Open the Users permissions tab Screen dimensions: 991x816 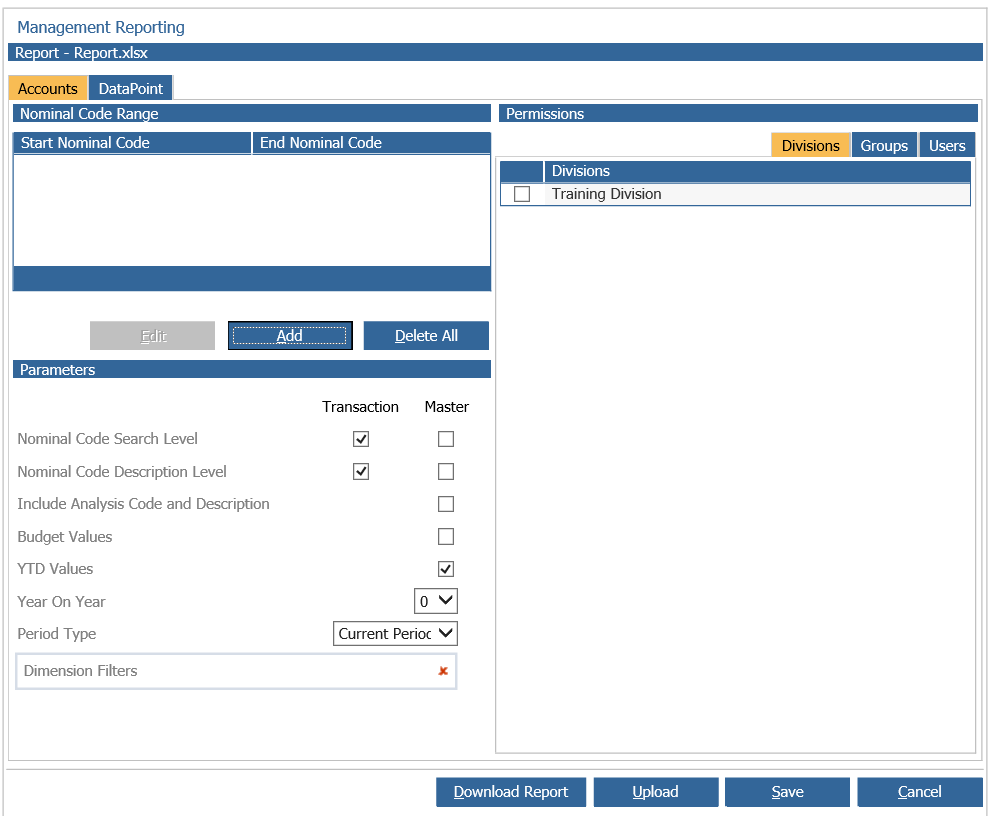(x=946, y=145)
